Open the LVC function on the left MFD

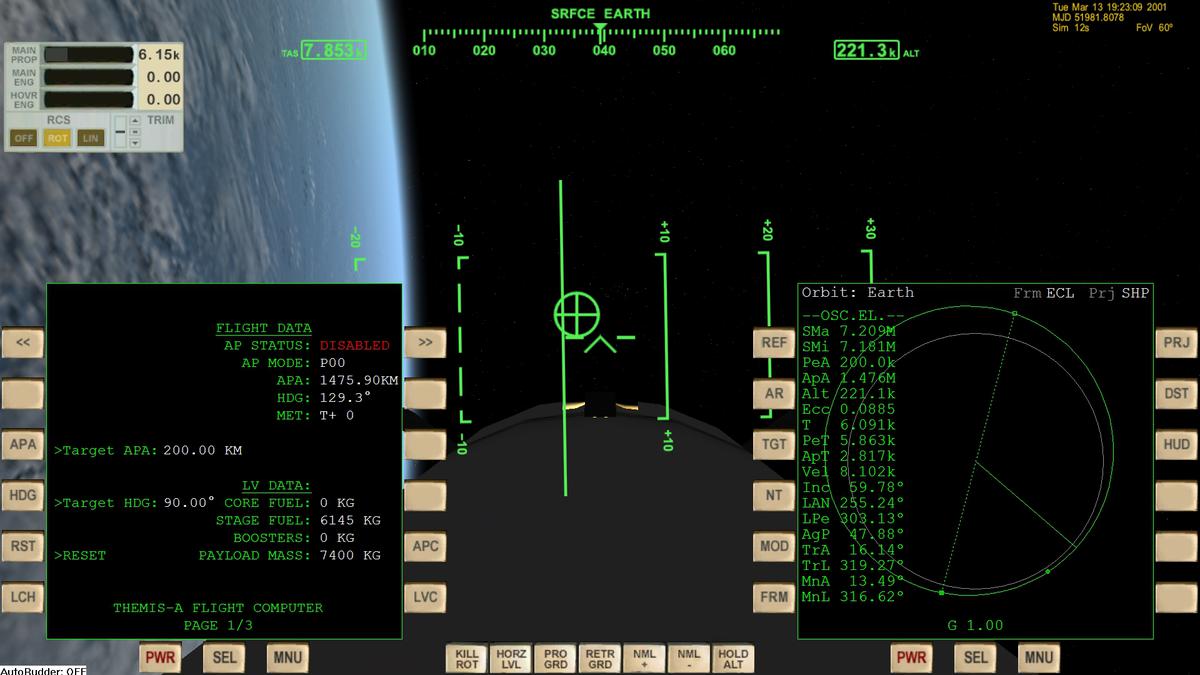click(425, 597)
